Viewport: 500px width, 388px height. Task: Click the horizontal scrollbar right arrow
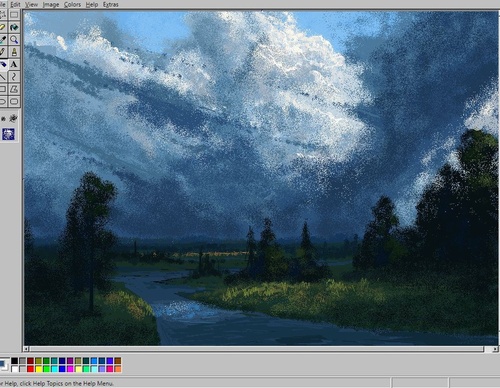click(x=495, y=349)
